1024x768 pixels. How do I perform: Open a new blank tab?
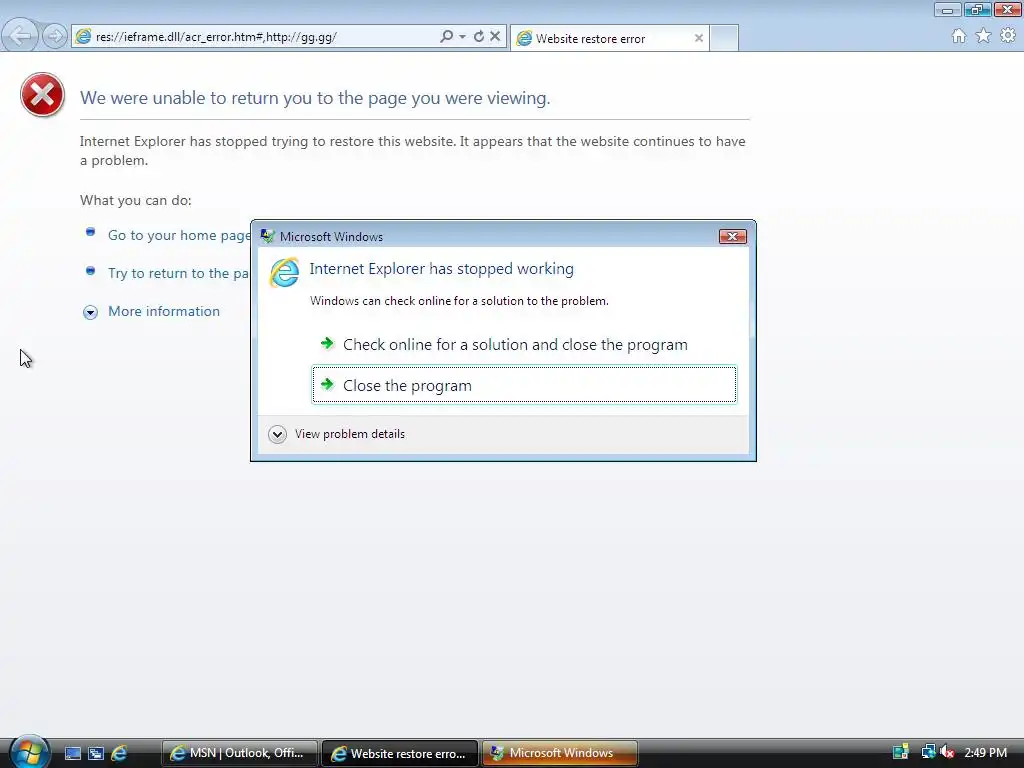tap(724, 38)
